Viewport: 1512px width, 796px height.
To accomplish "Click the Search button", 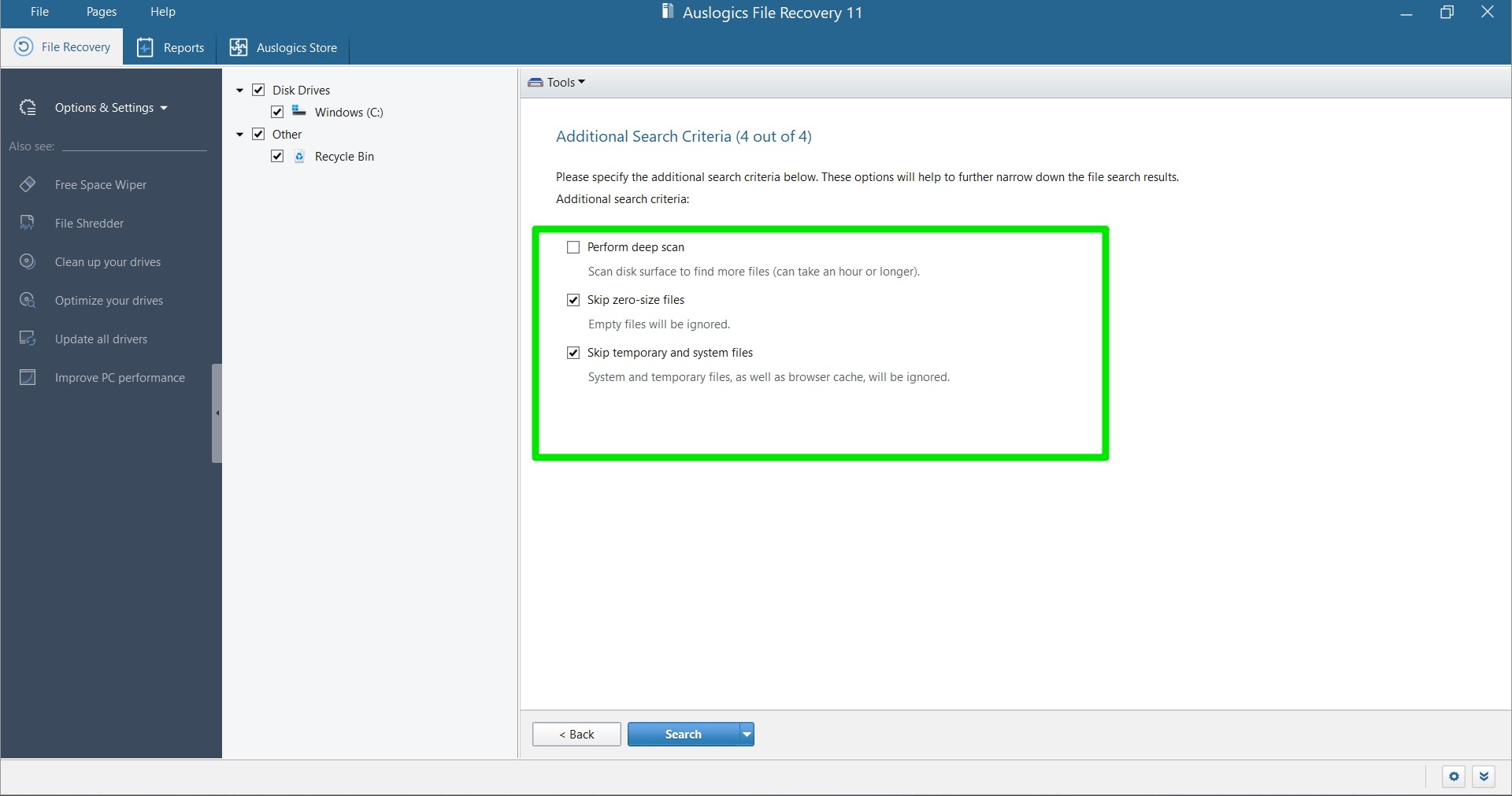I will tap(684, 735).
